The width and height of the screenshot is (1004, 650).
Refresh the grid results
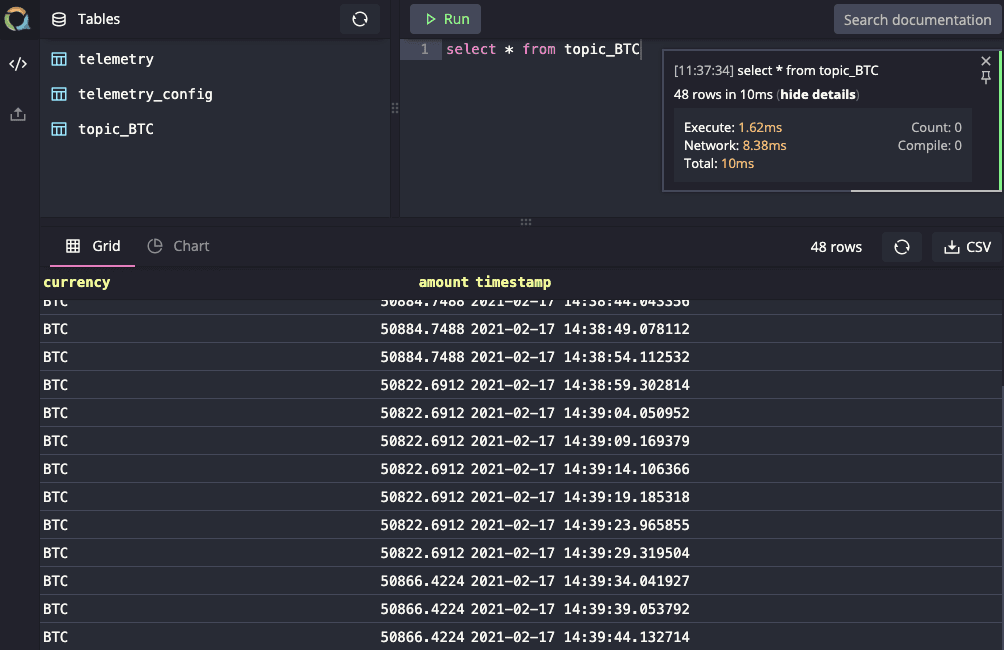click(x=901, y=247)
